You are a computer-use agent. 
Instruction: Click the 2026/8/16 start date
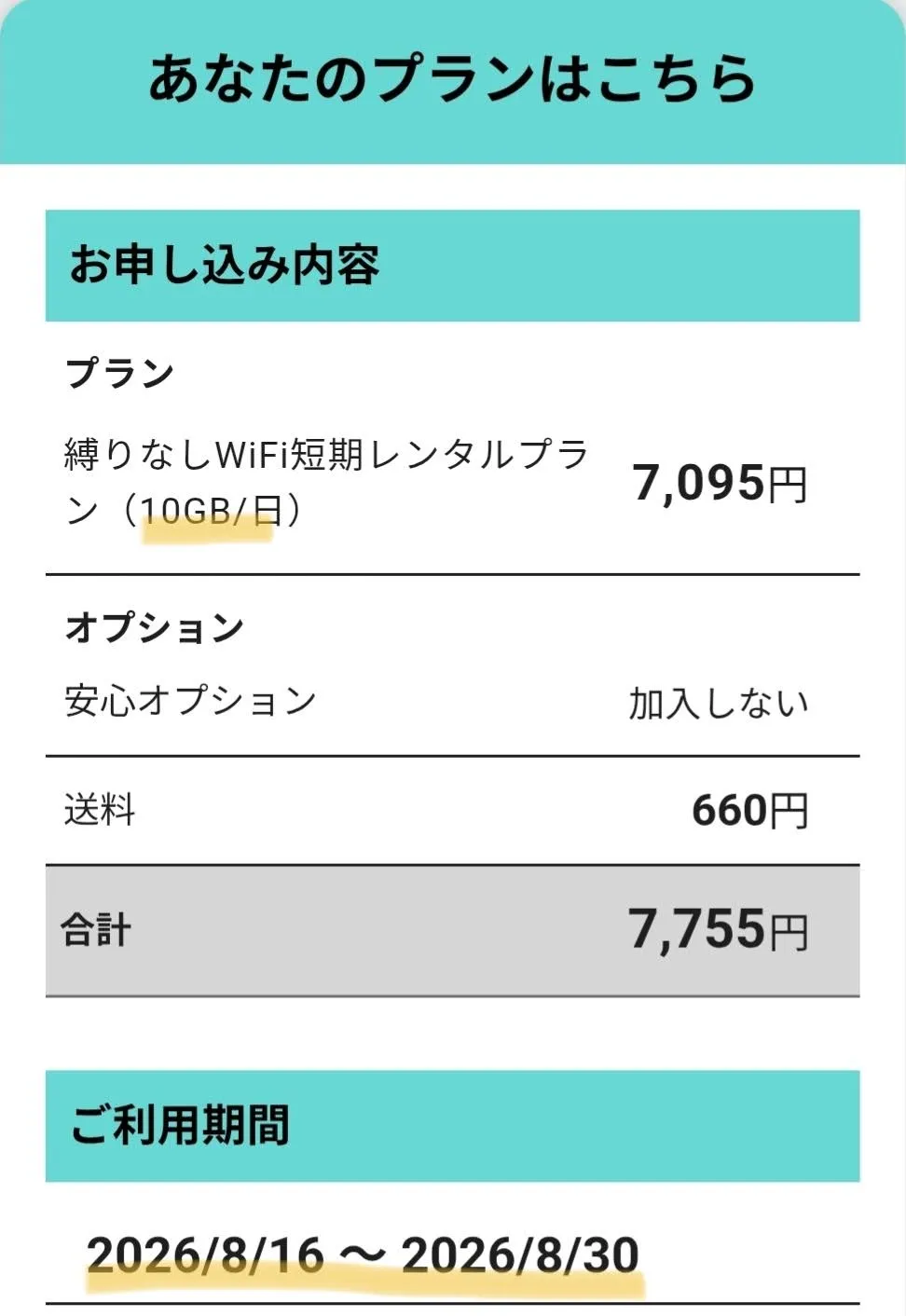point(205,1254)
